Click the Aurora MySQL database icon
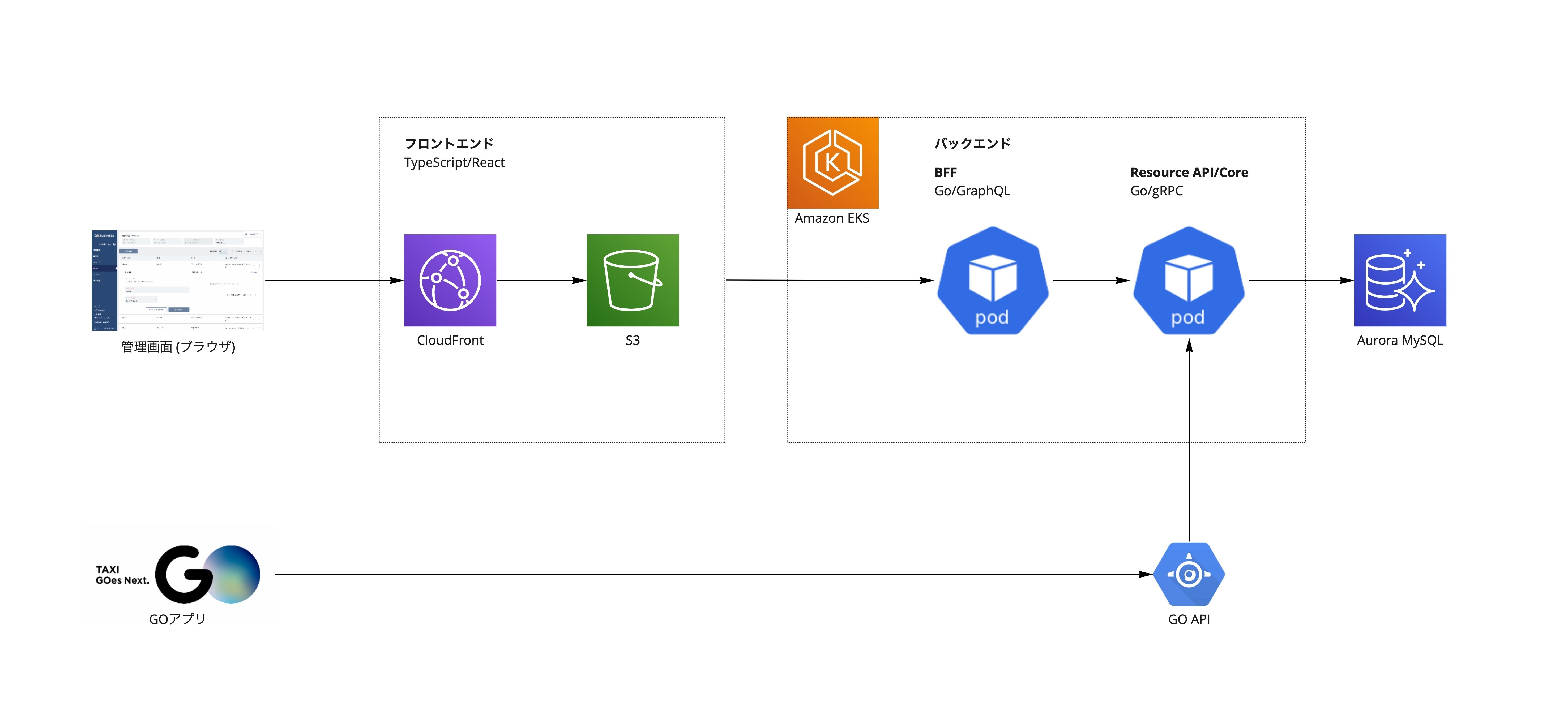Image resolution: width=1568 pixels, height=719 pixels. tap(1400, 281)
